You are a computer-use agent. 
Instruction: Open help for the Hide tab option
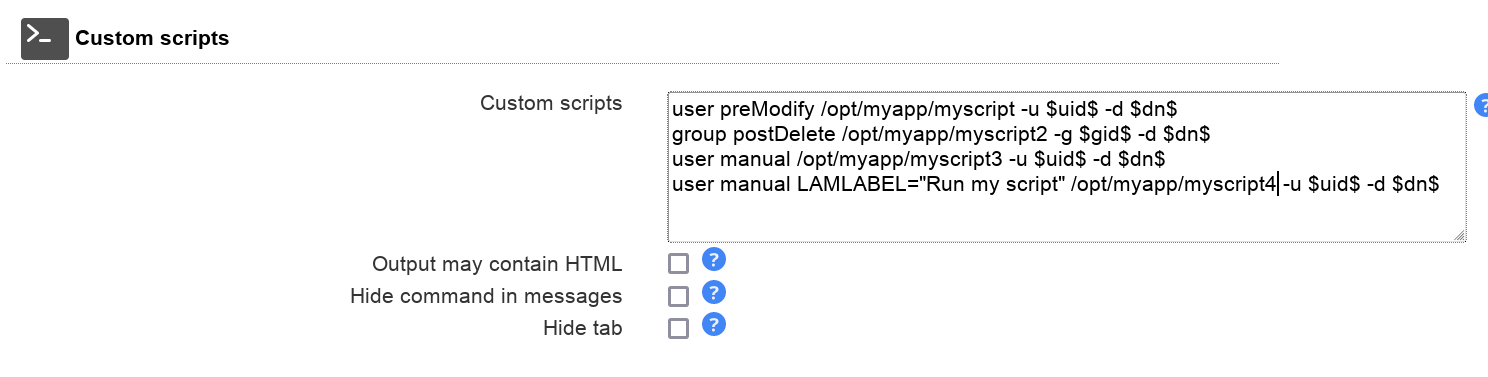pos(713,325)
